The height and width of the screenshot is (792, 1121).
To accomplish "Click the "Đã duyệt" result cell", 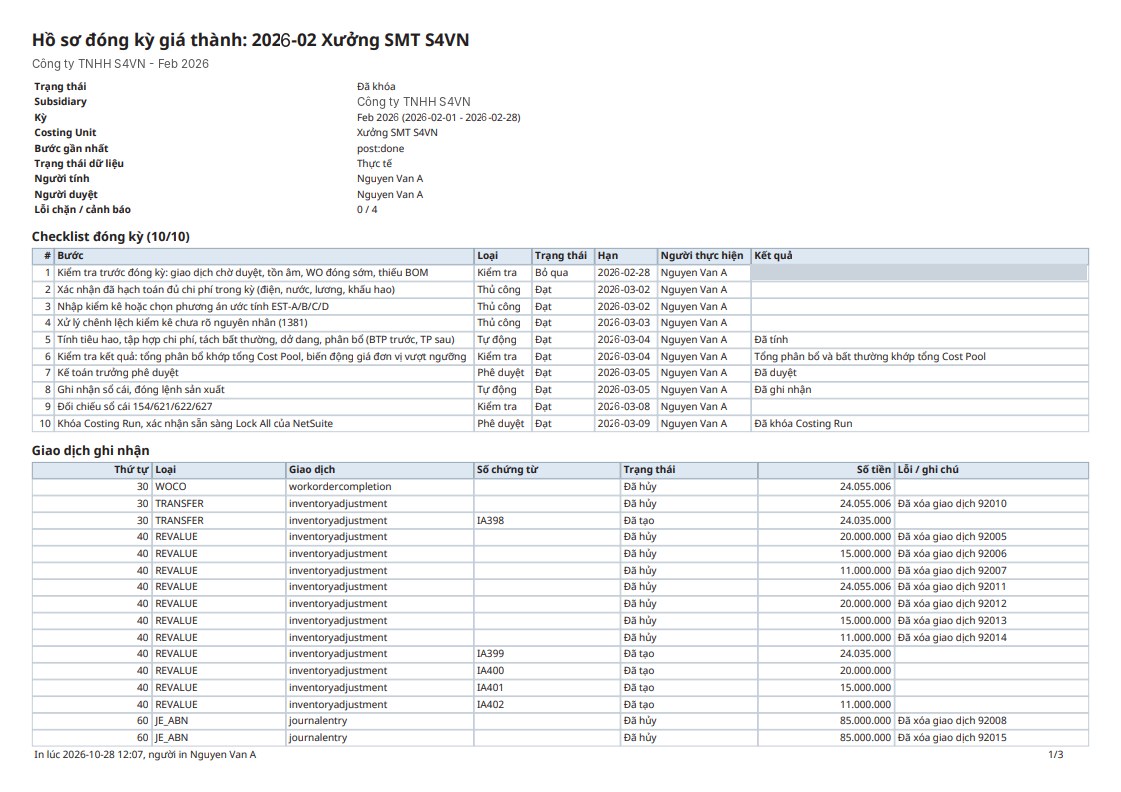I will coord(919,373).
